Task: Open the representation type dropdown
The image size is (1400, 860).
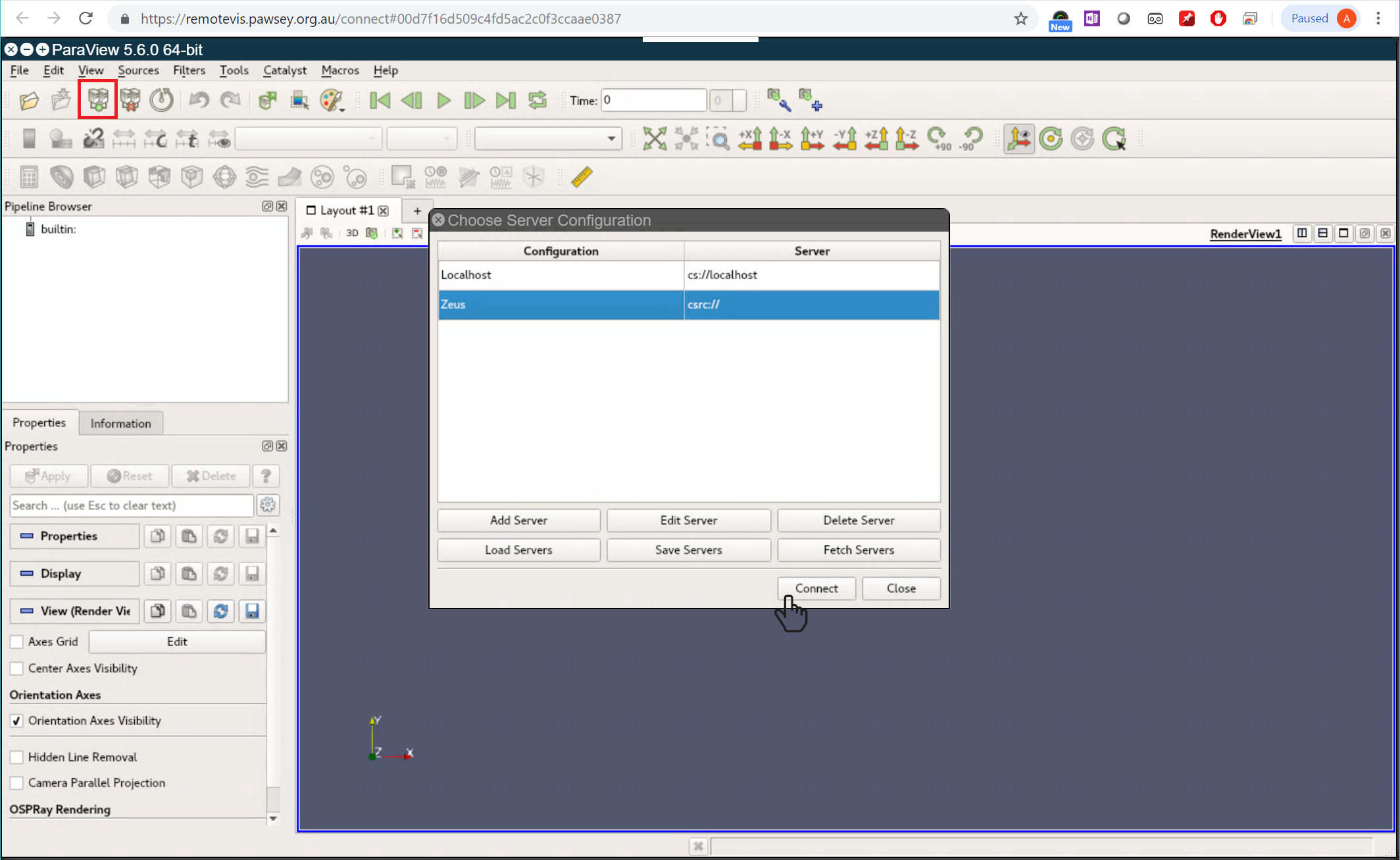Action: pos(547,138)
